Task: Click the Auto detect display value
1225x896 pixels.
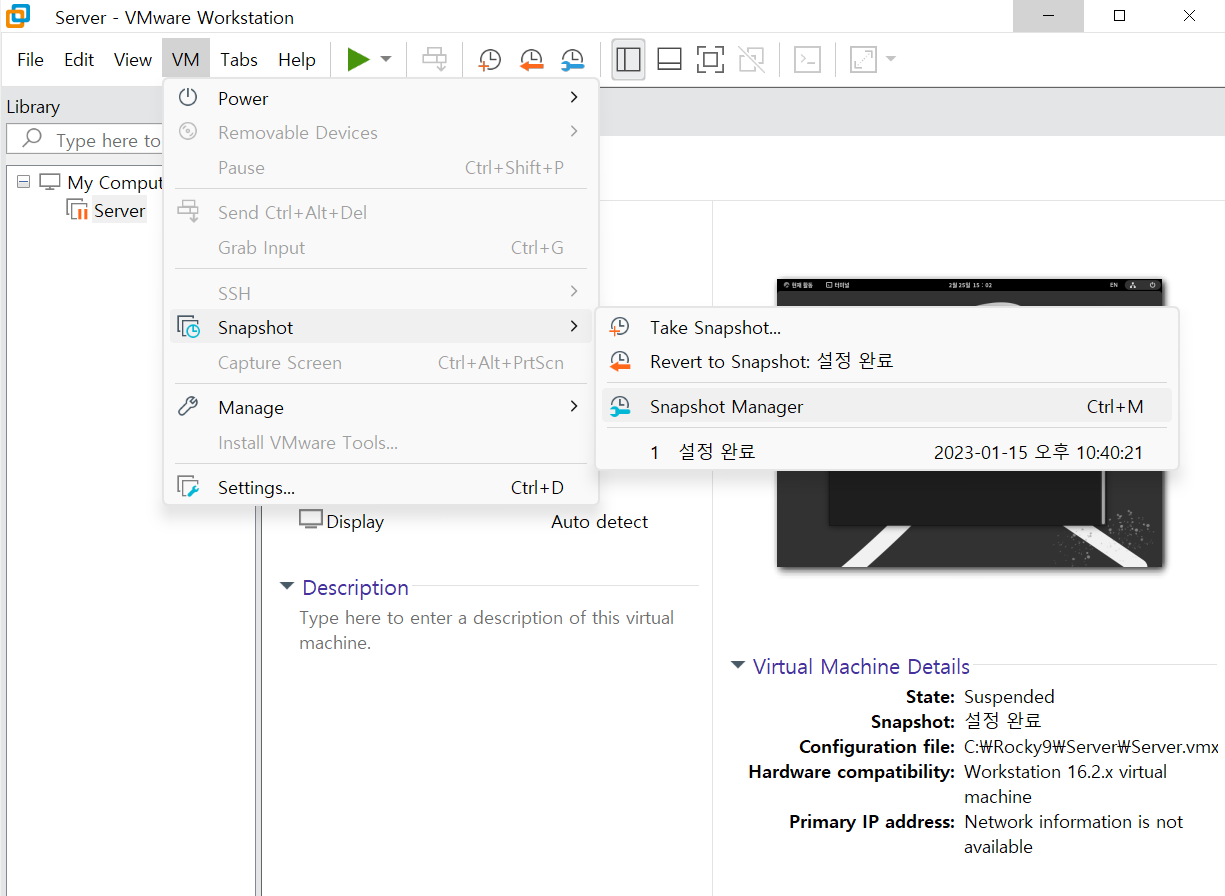Action: (x=599, y=521)
